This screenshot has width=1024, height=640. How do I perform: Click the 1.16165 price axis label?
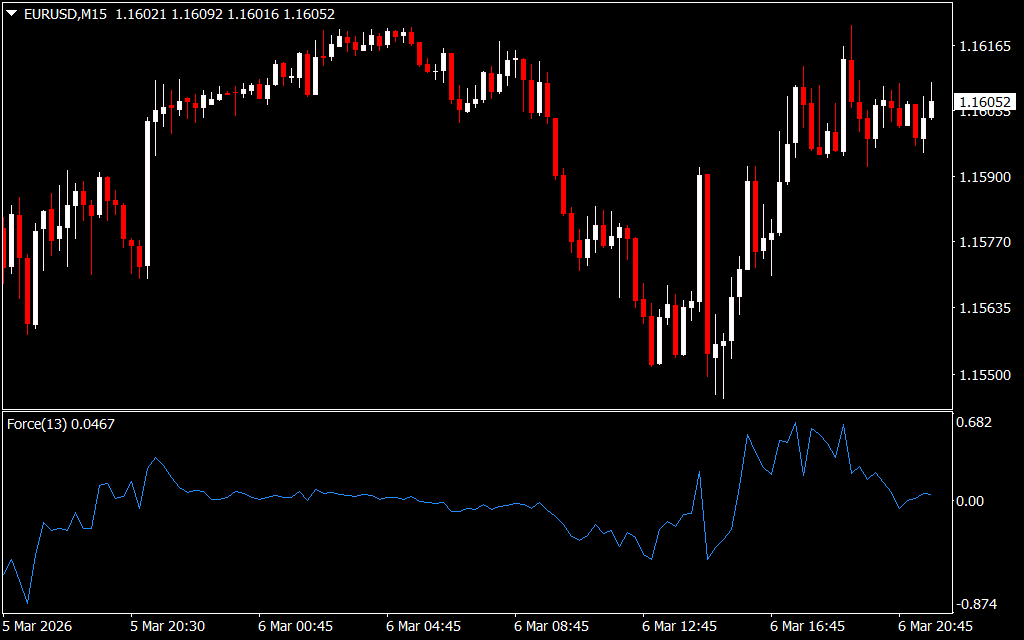[x=984, y=46]
